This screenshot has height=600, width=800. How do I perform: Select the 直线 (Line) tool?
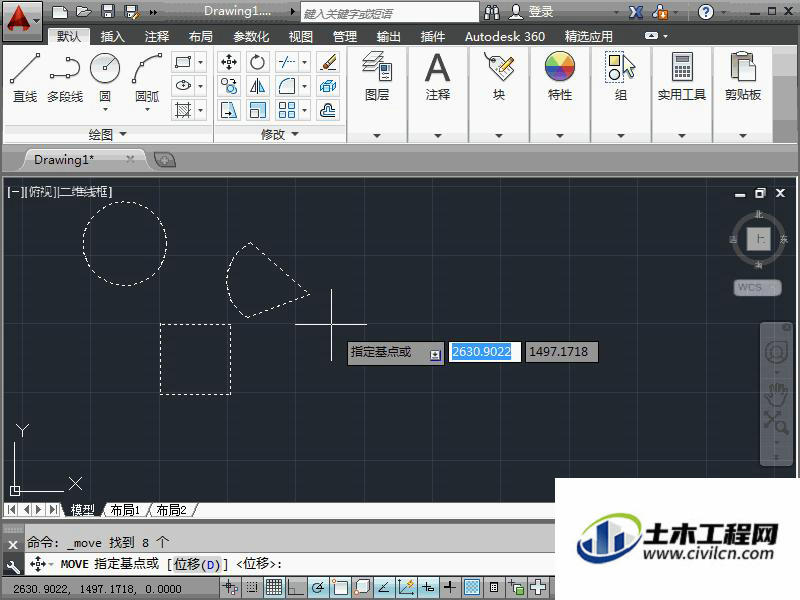(x=24, y=77)
